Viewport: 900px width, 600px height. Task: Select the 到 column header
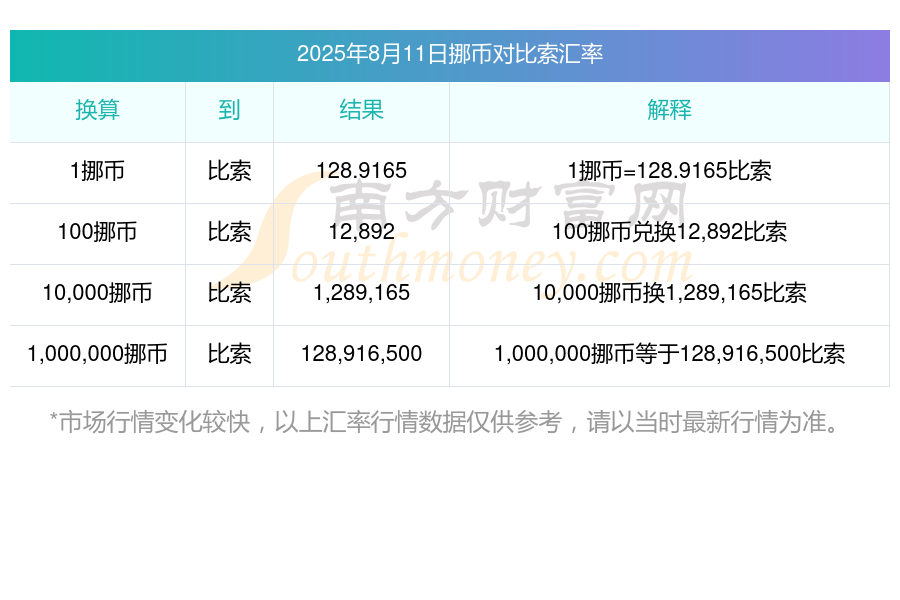[x=229, y=110]
